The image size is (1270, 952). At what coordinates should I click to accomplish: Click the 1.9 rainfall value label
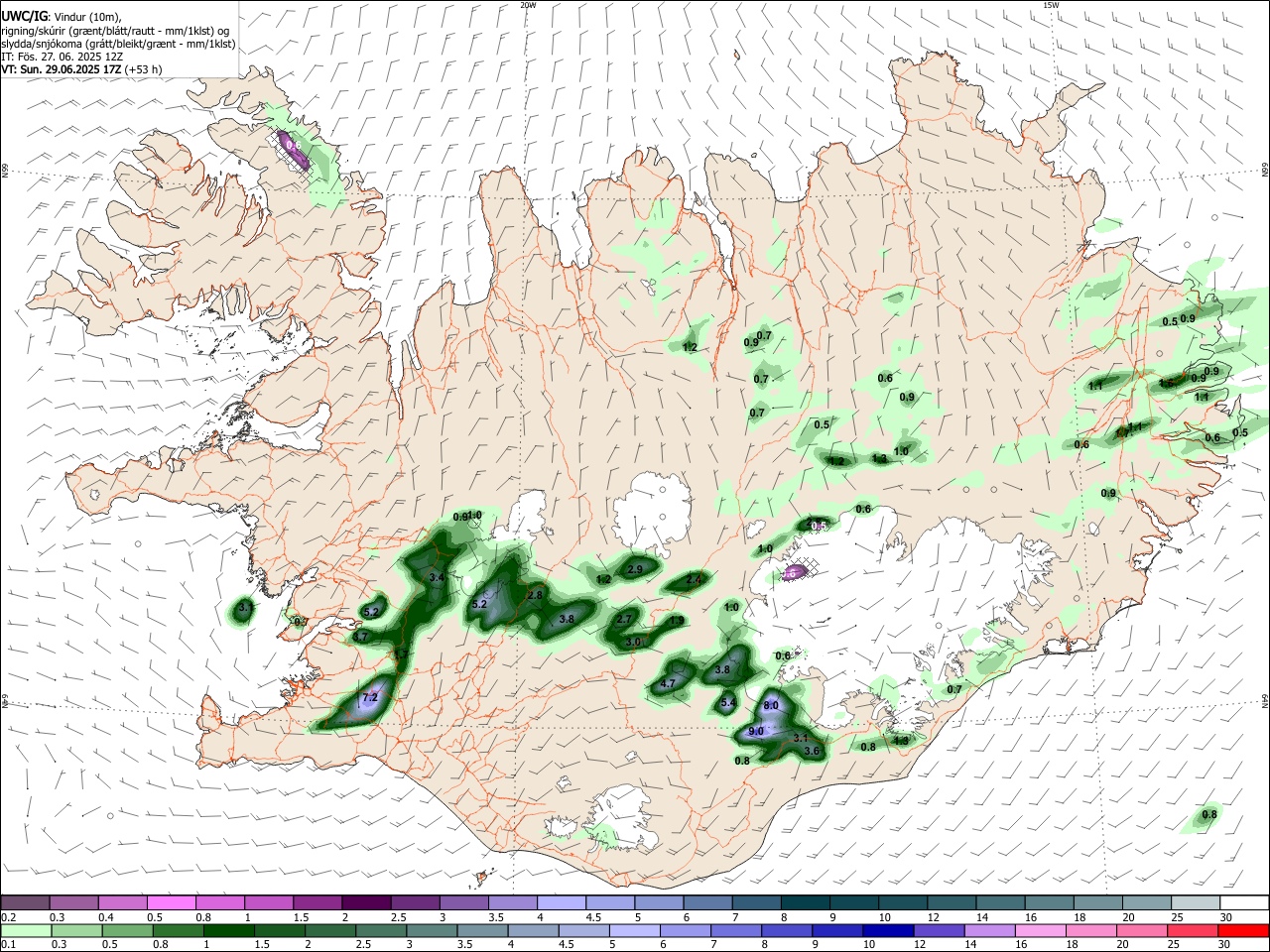676,621
